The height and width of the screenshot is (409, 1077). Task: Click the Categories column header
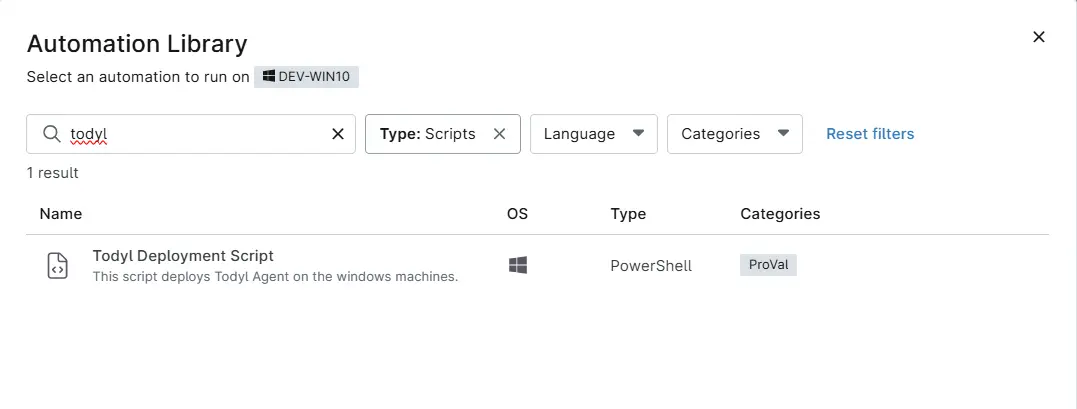click(x=780, y=214)
